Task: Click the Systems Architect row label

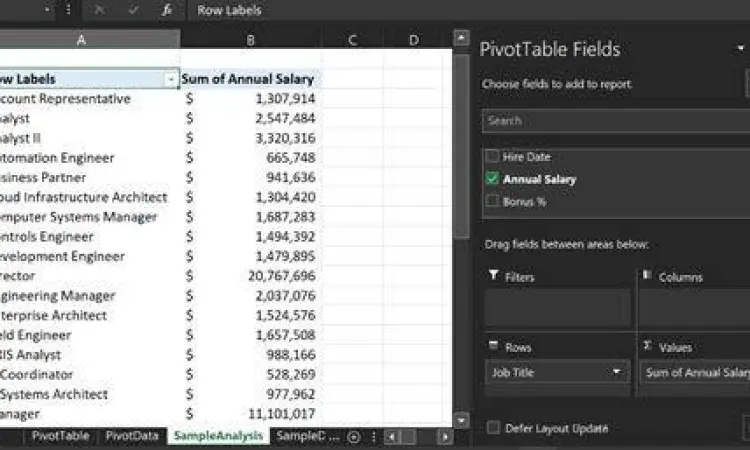Action: pyautogui.click(x=54, y=395)
